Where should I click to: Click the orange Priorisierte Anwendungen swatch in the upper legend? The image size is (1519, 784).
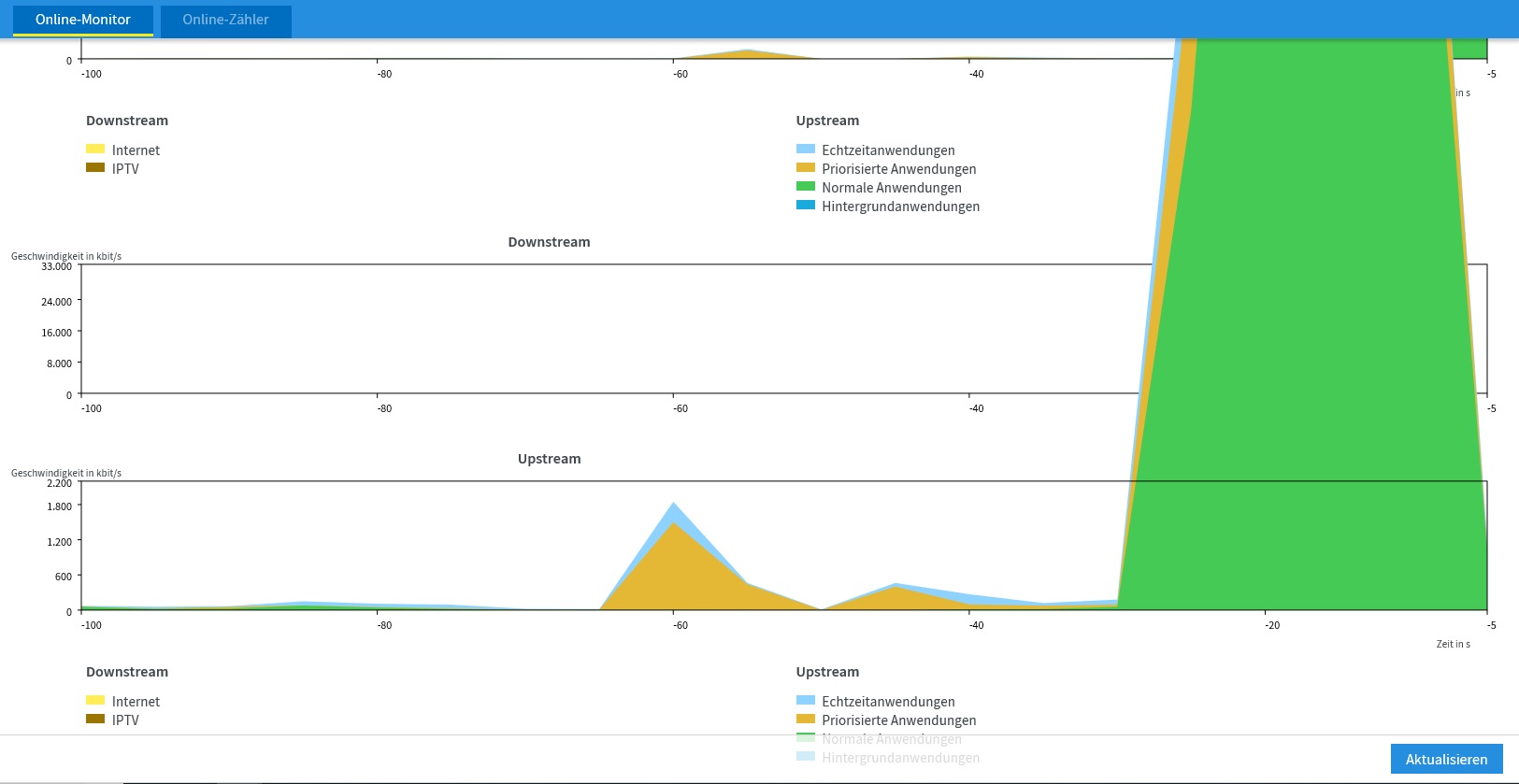(806, 168)
